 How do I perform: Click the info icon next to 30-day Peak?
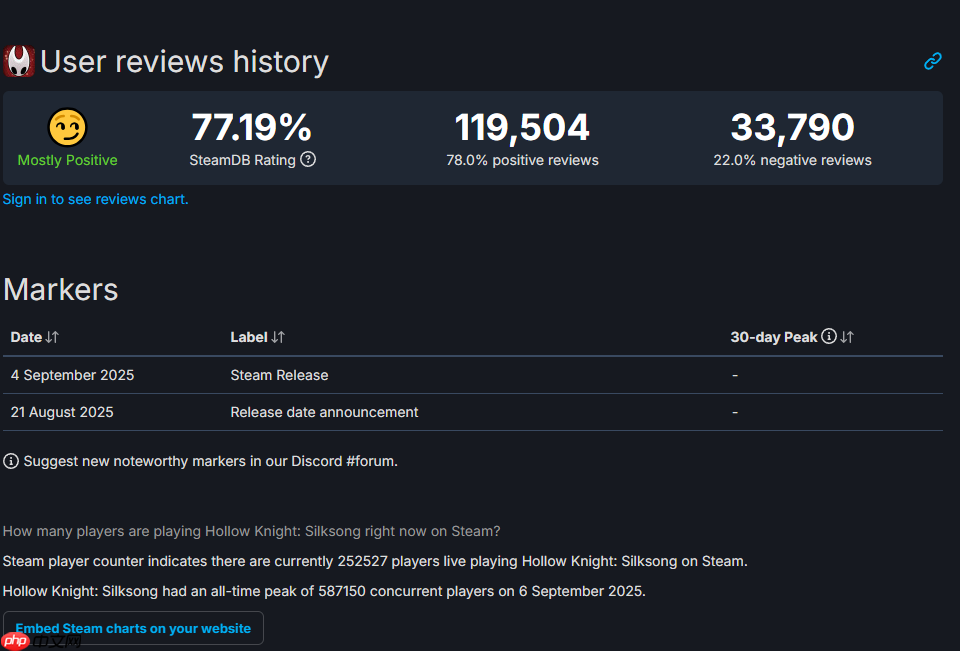(828, 337)
